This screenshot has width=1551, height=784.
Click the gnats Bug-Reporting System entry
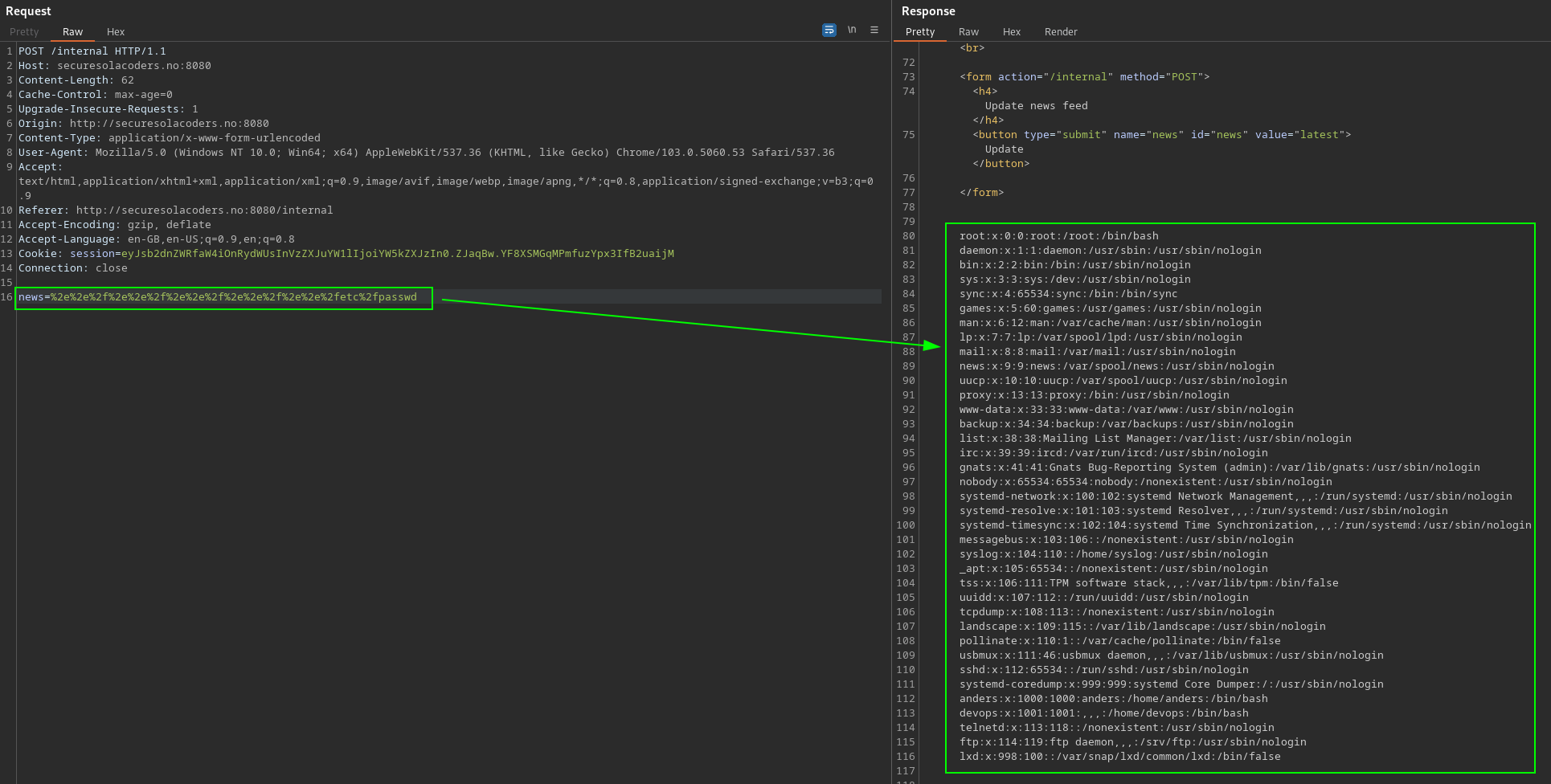click(1220, 468)
